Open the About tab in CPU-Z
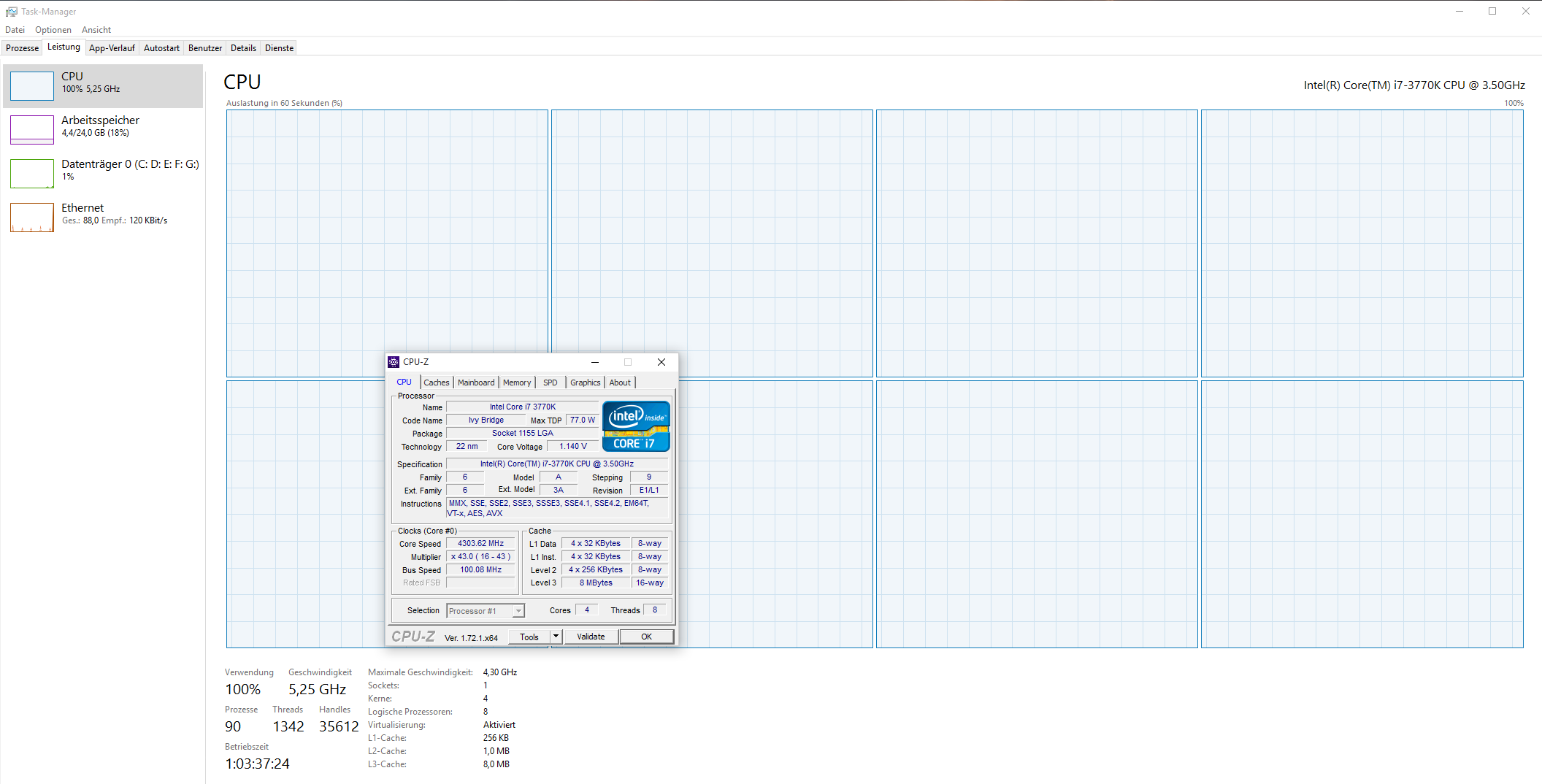Screen dimensions: 1542x784 coord(620,383)
